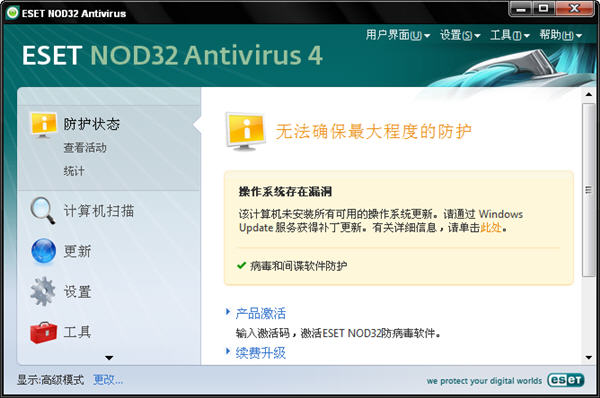
Task: Click the 此处 link for update details
Action: point(491,228)
